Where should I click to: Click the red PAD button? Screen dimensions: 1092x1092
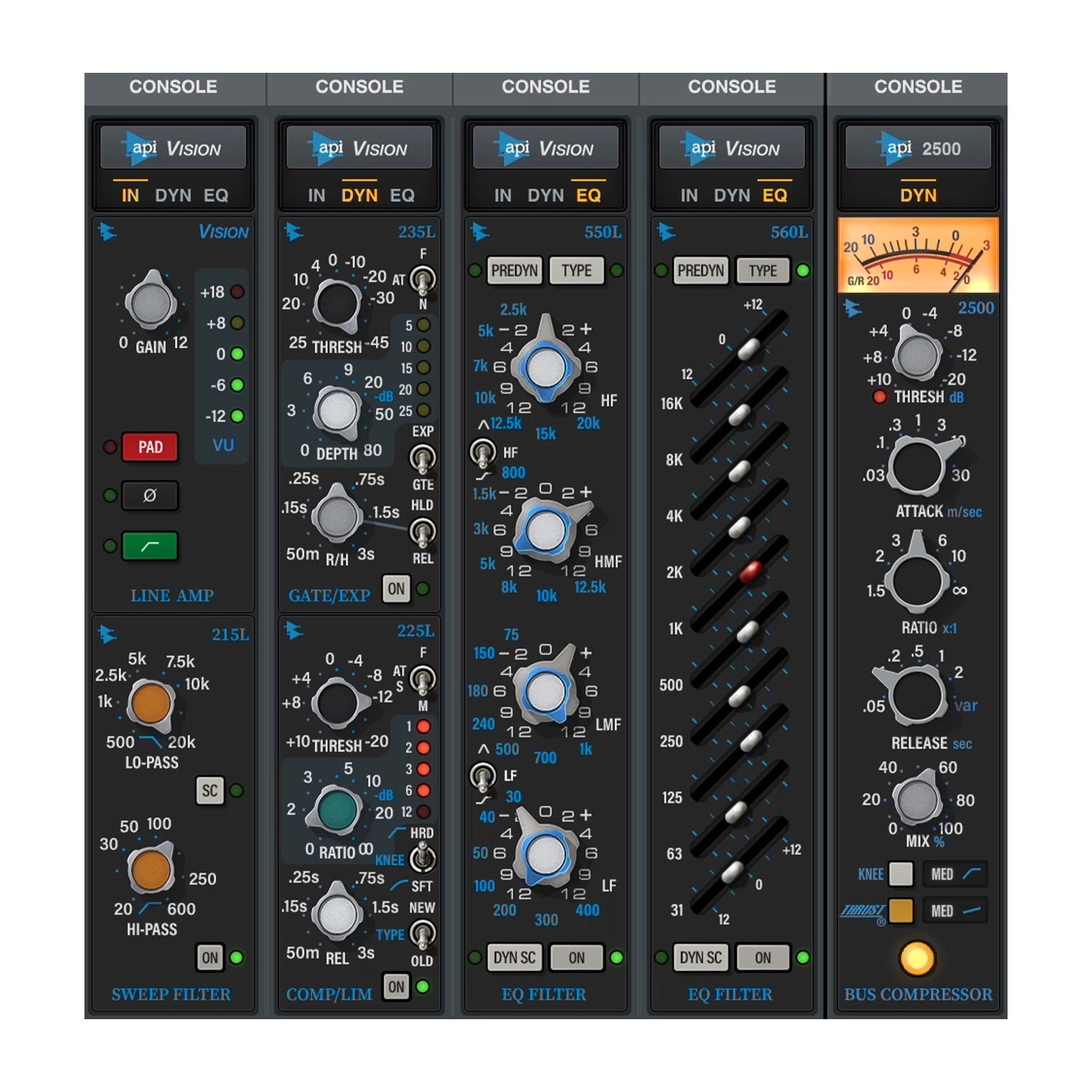click(150, 447)
